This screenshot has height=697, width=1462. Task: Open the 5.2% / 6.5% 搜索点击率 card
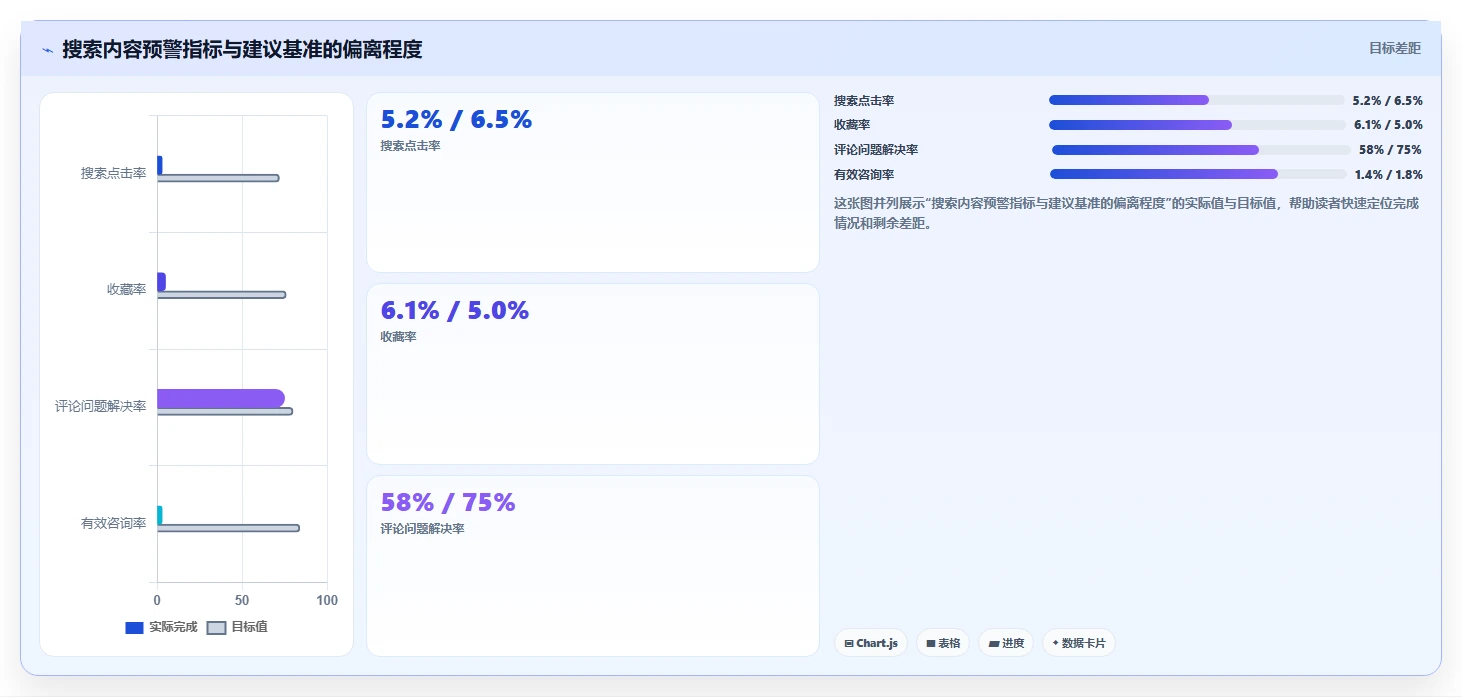coord(593,182)
